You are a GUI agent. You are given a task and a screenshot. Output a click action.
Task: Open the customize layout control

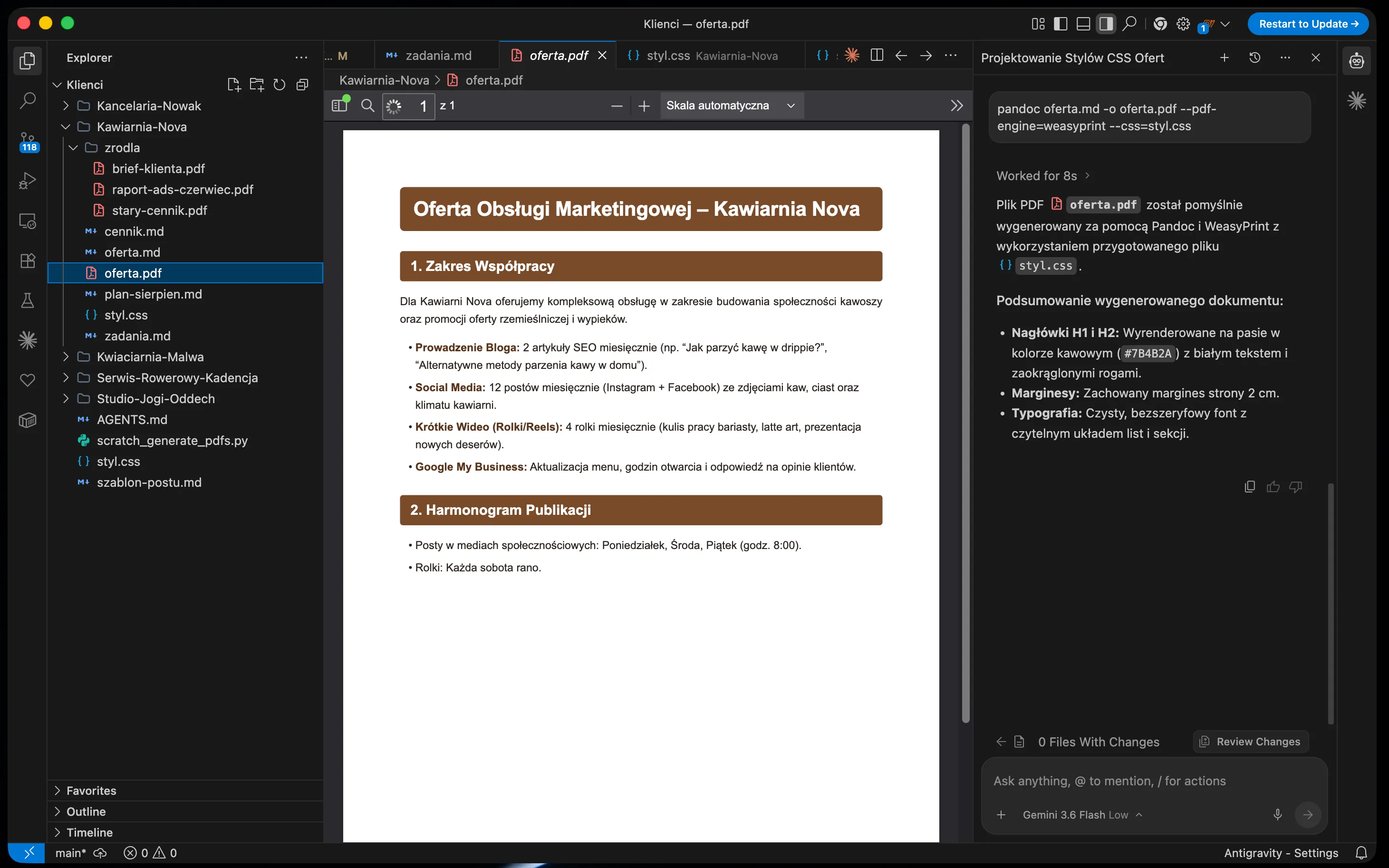[x=1038, y=24]
